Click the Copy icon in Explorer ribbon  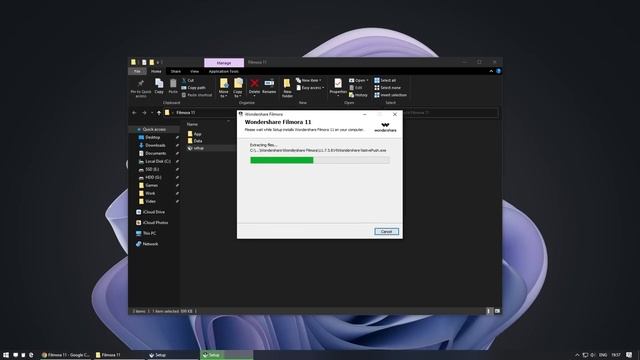(x=159, y=86)
